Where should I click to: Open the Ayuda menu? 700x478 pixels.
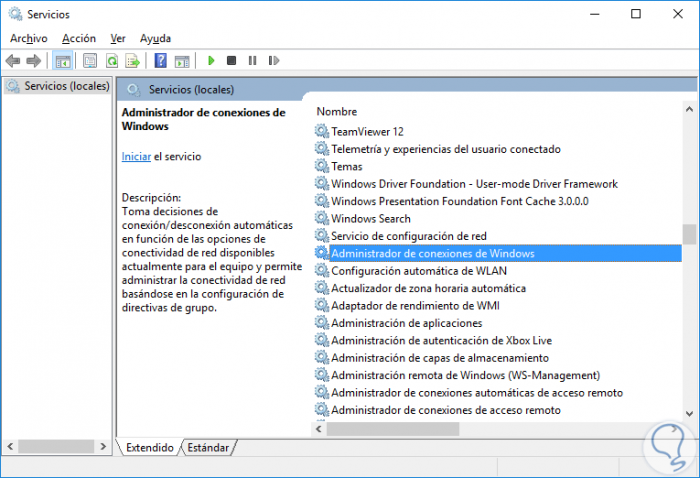coord(155,38)
